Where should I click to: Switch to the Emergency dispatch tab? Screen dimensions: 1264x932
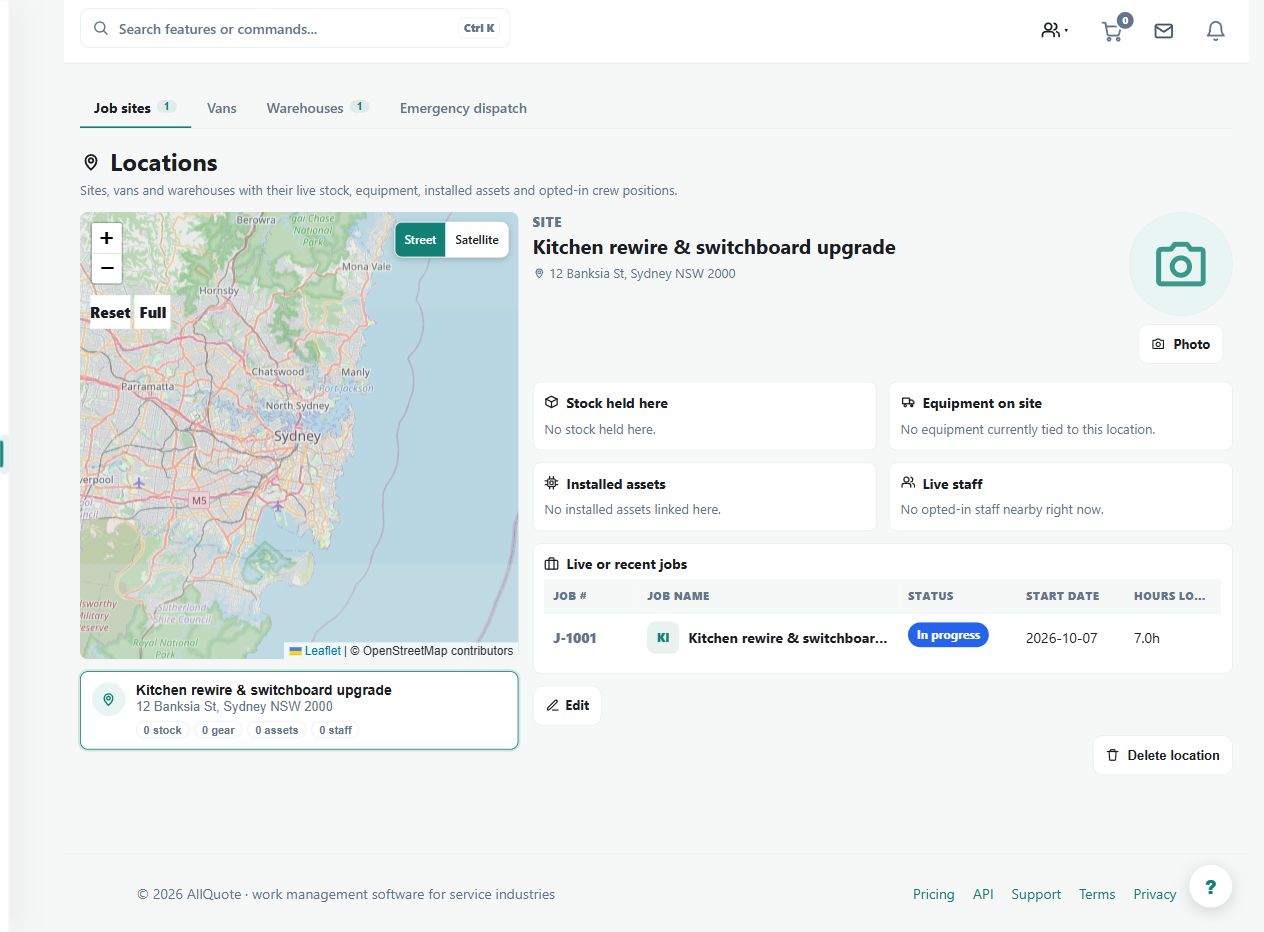pos(463,108)
